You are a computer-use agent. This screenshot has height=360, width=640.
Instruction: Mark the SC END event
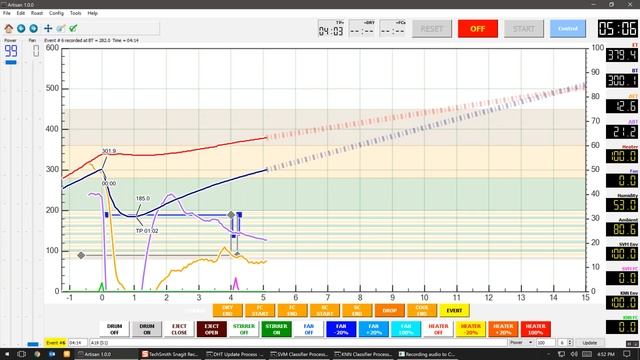357,311
